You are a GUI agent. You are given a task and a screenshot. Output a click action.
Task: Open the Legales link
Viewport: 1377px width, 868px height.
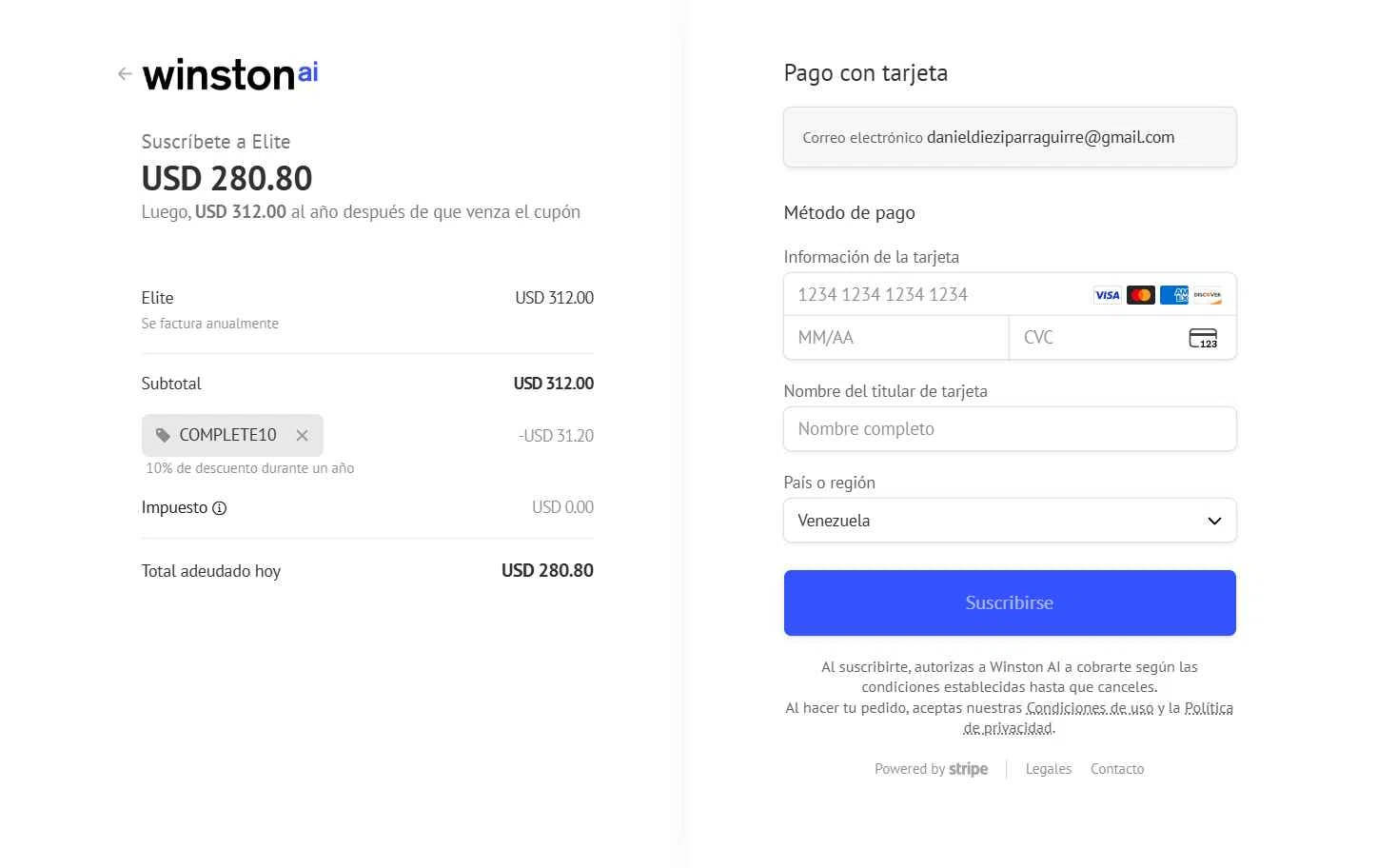1049,769
